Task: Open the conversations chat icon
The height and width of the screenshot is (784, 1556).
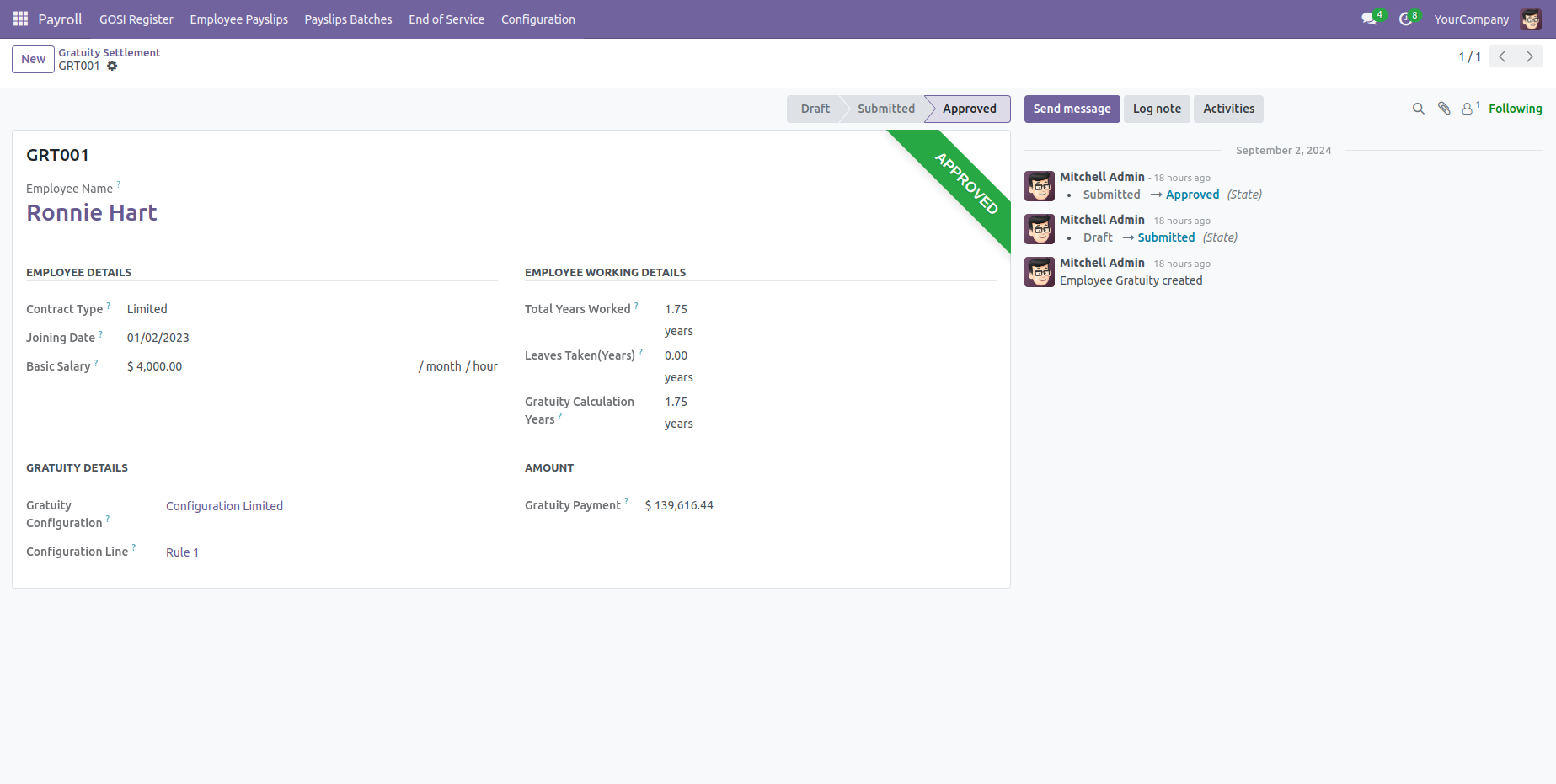Action: pos(1369,19)
